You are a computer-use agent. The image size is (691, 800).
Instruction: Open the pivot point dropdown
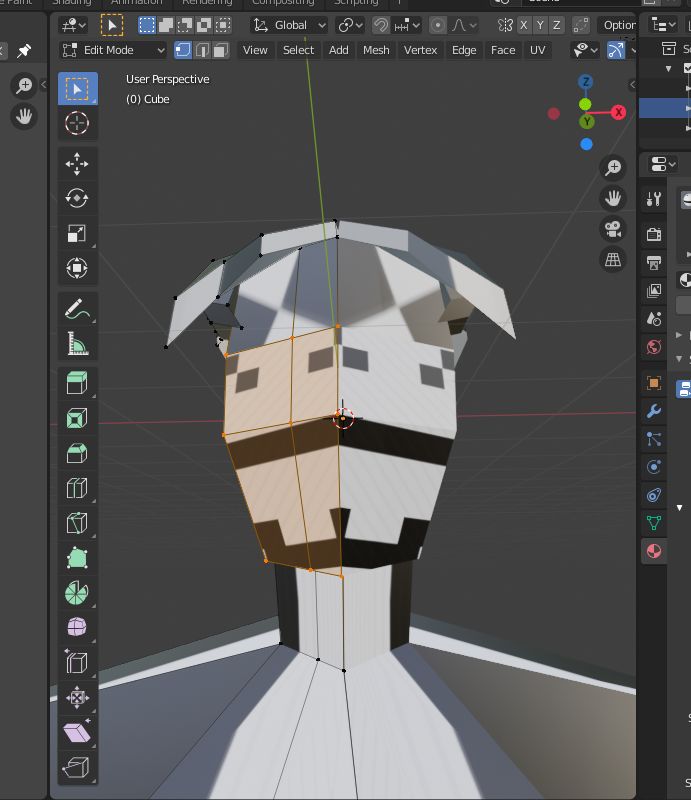click(x=350, y=25)
